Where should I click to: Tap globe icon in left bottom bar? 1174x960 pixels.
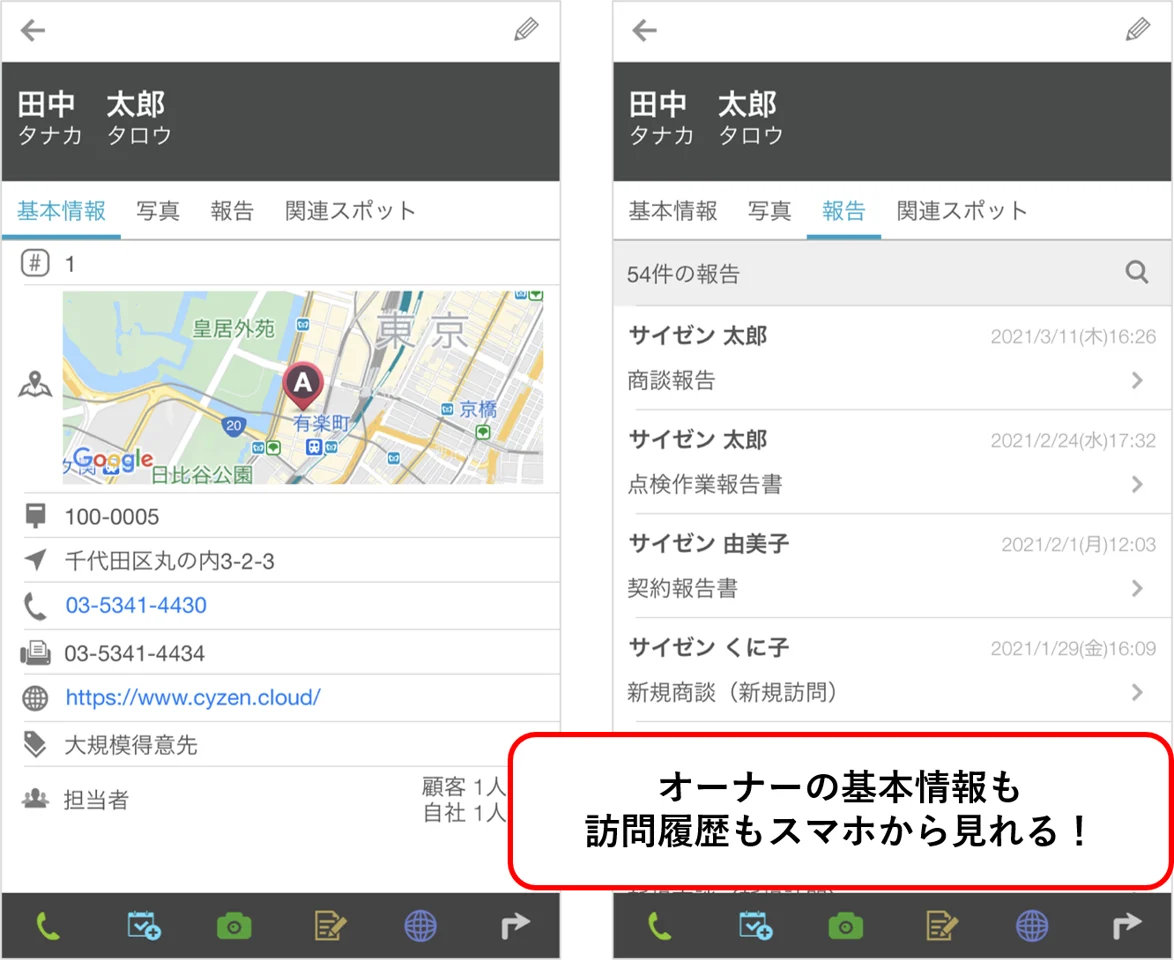coord(421,926)
